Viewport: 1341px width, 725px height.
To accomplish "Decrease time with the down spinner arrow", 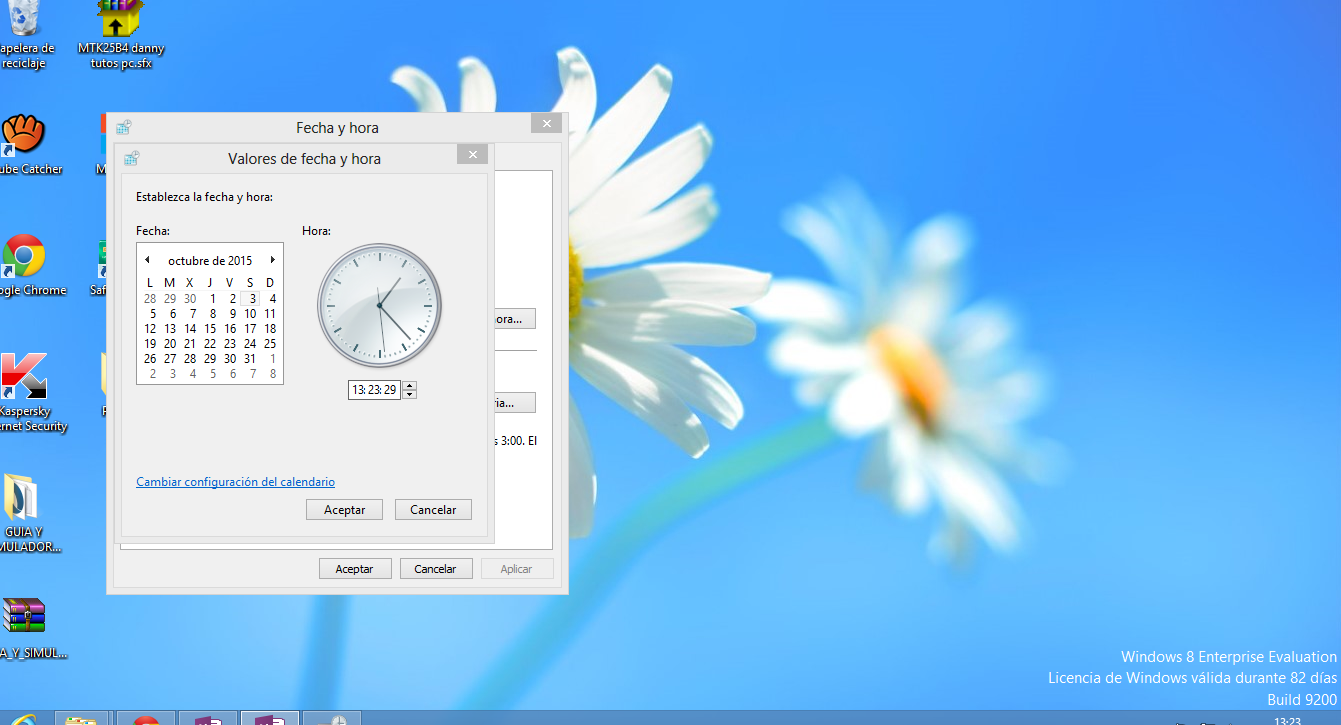I will coord(410,394).
